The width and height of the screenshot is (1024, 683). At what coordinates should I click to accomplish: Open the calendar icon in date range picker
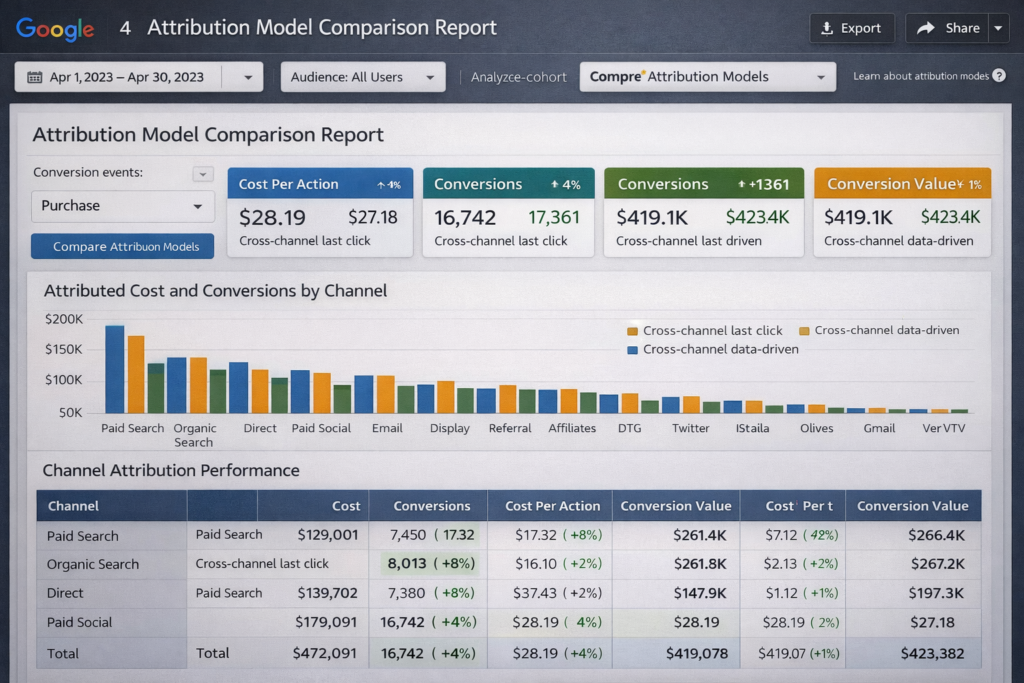tap(36, 76)
